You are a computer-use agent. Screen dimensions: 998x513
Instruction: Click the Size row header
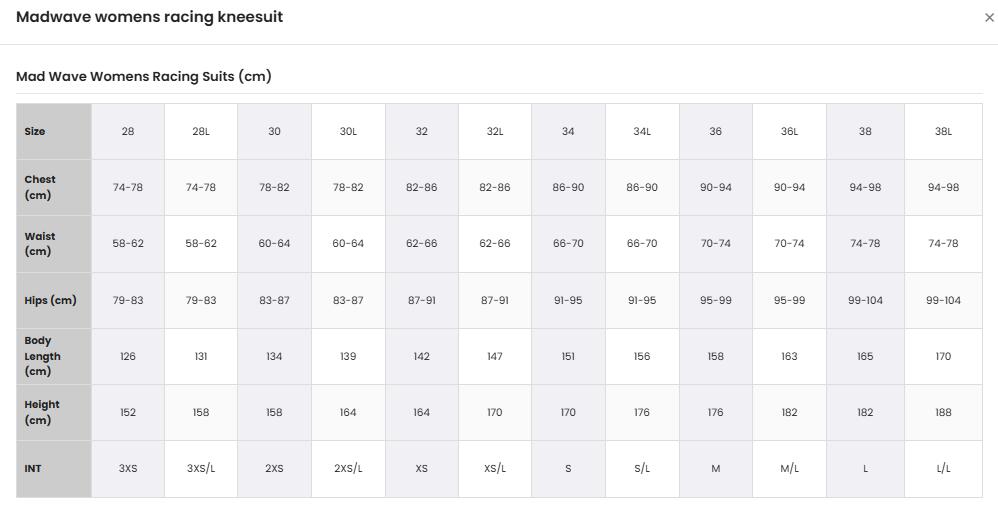coord(54,132)
